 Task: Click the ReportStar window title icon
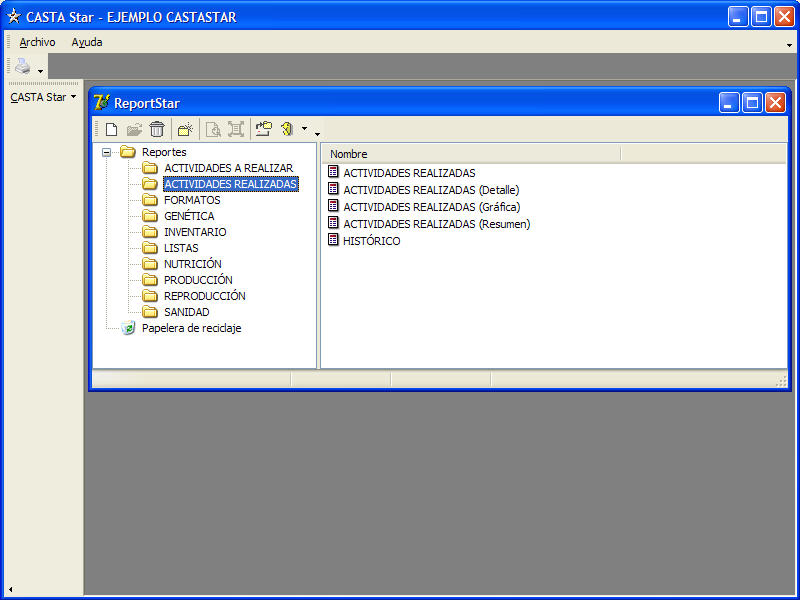tap(102, 103)
